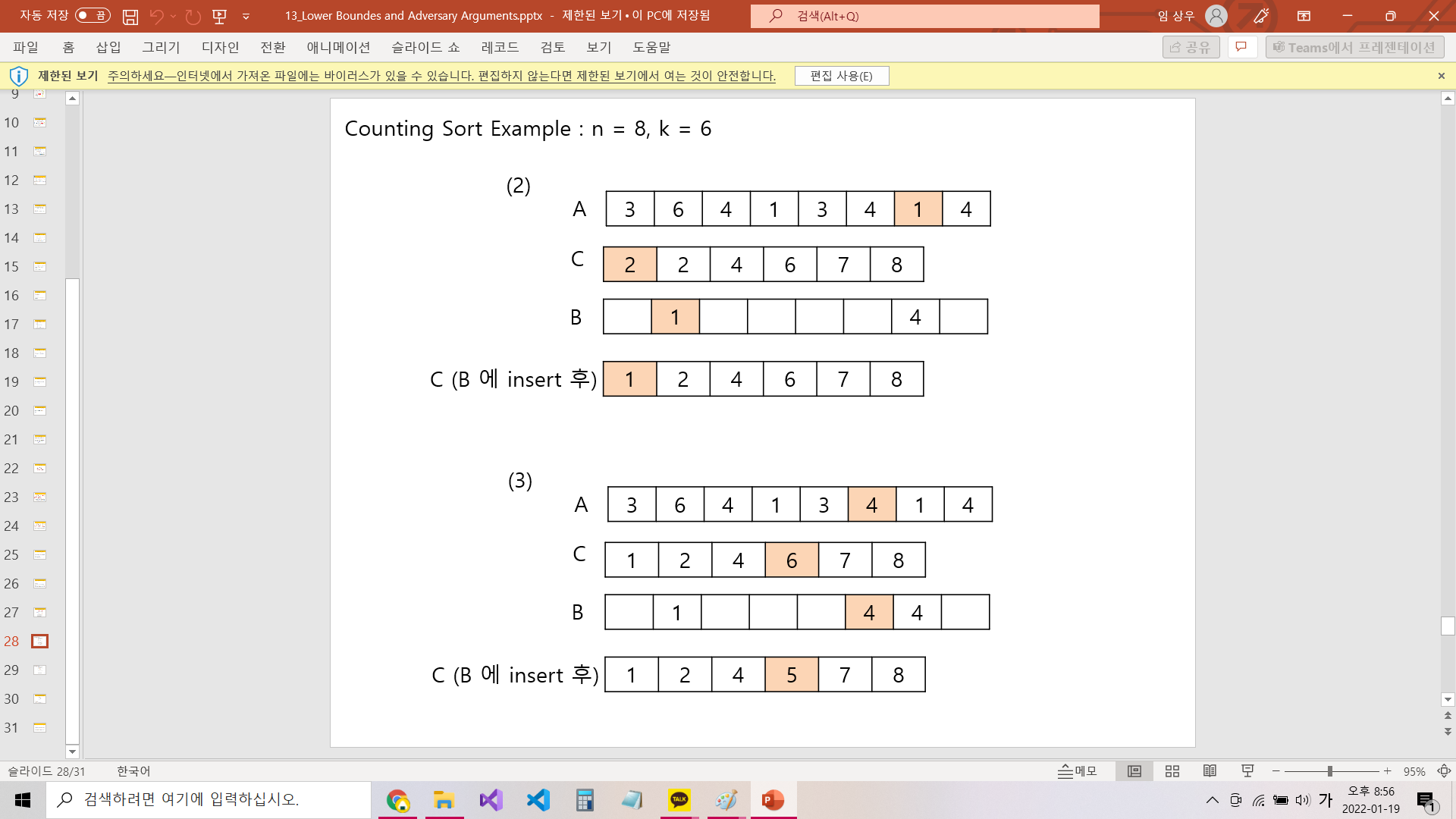Start Slide Show from status bar
This screenshot has height=819, width=1456.
tap(1247, 771)
